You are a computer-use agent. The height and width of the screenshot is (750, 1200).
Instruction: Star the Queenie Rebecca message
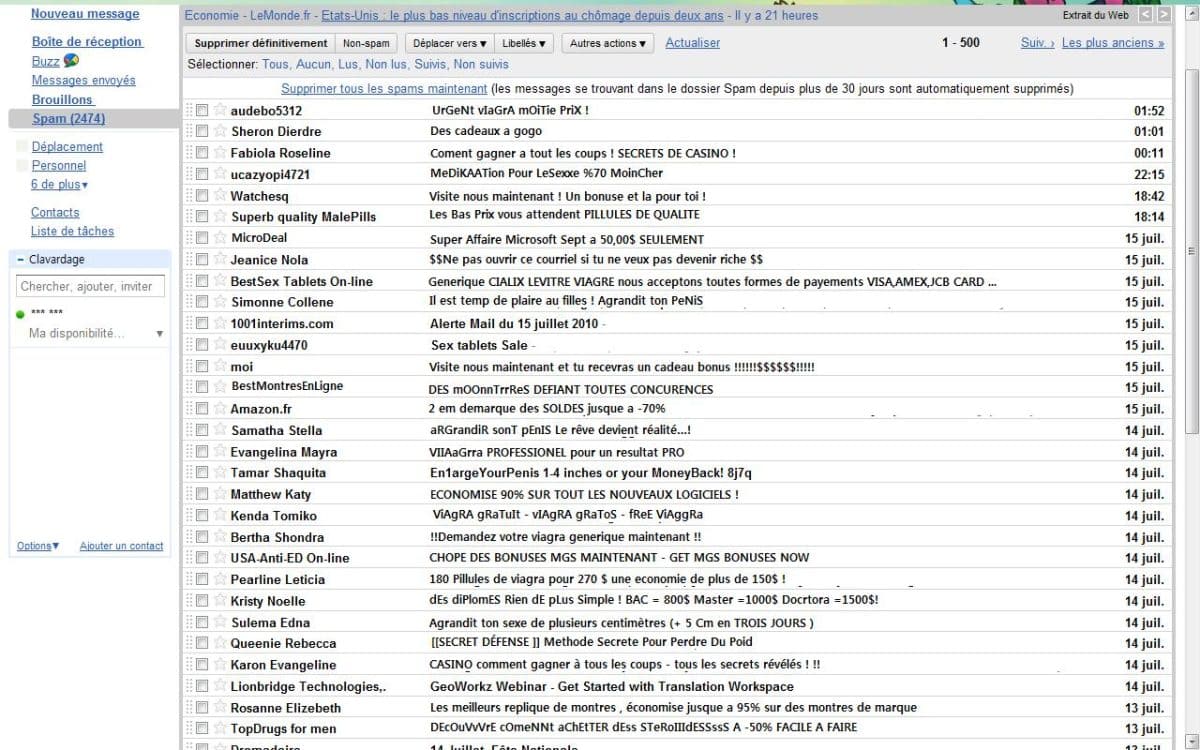click(220, 643)
